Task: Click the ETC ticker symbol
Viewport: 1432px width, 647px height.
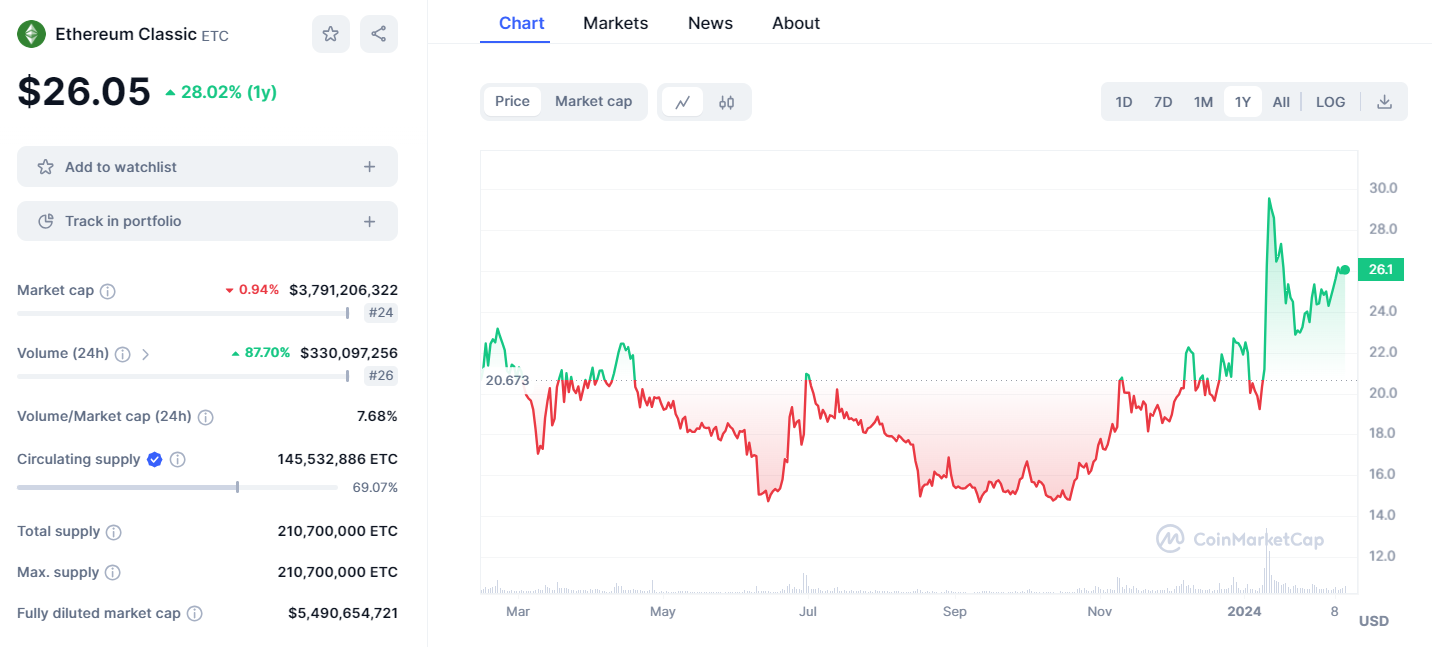Action: (215, 36)
